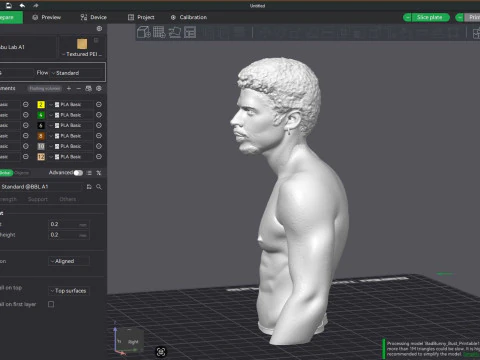Click the Add model cube icon
The width and height of the screenshot is (480, 360).
click(144, 32)
